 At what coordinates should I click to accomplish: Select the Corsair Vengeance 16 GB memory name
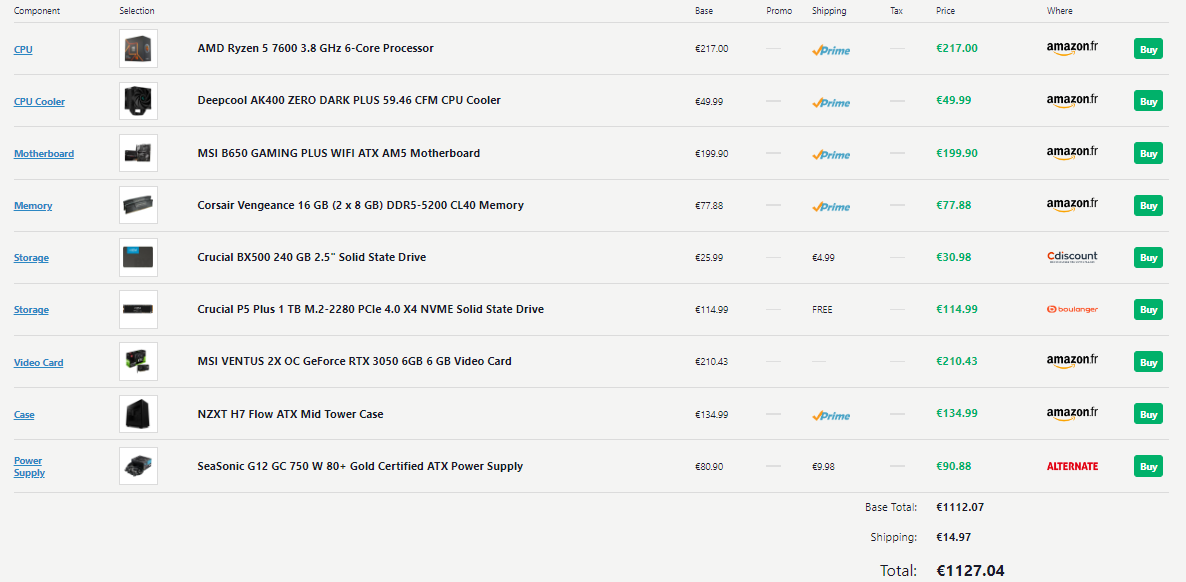360,205
